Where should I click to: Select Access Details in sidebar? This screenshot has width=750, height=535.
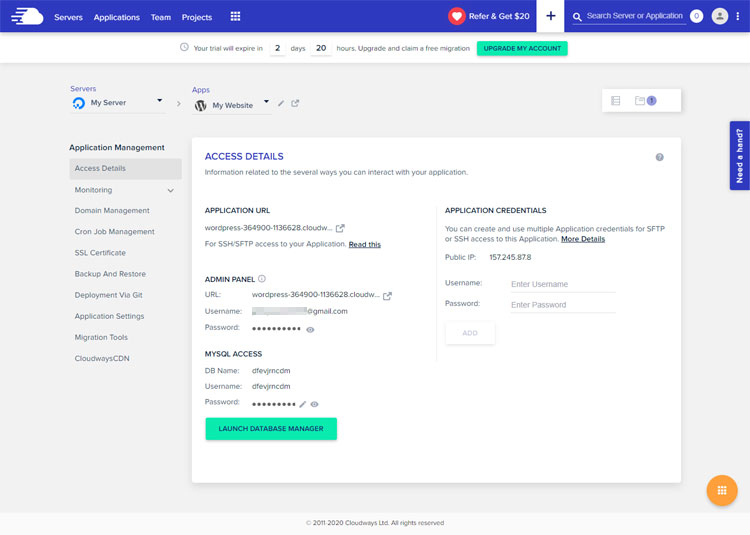[125, 169]
